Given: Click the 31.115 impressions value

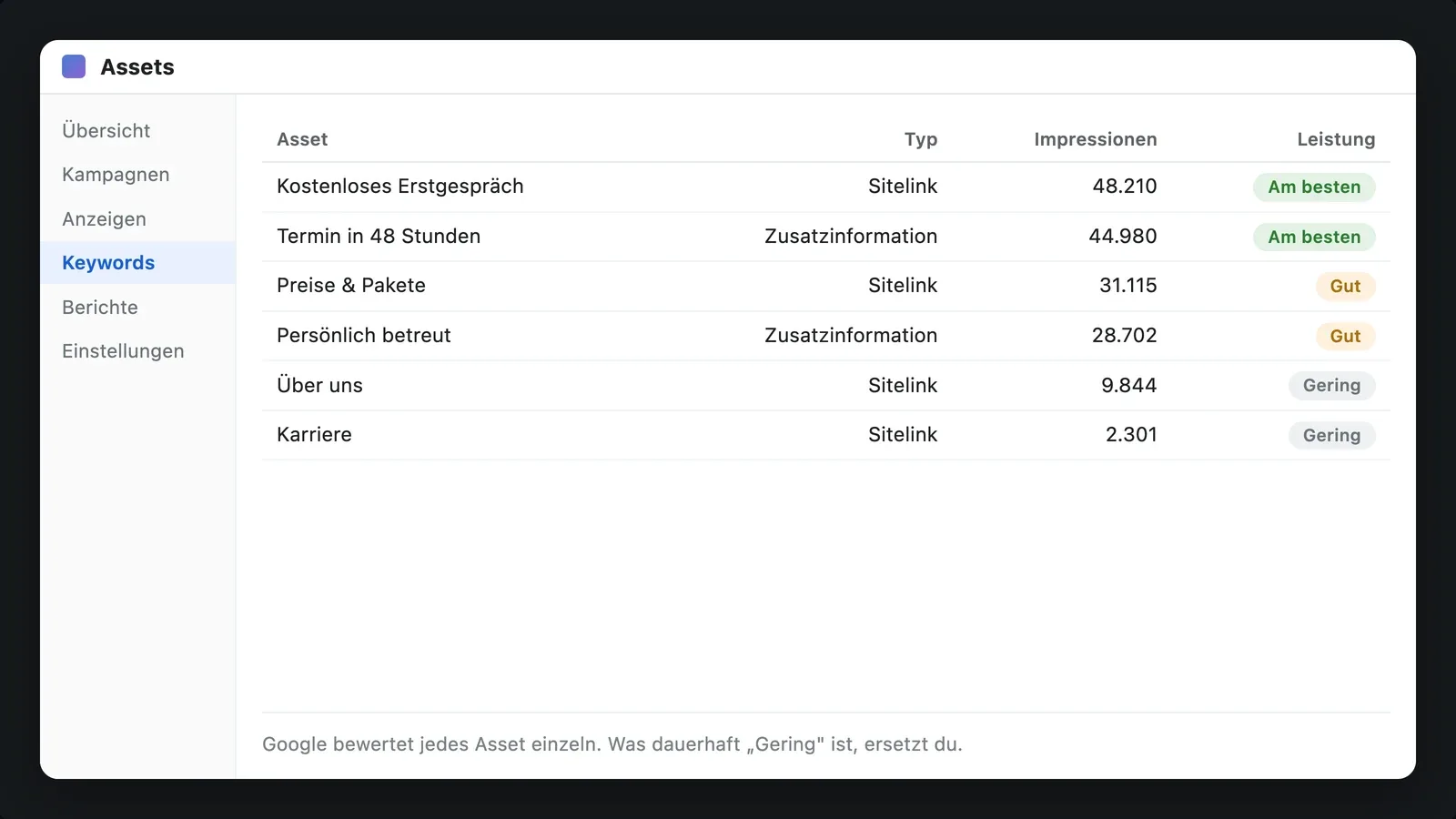Looking at the screenshot, I should click(x=1128, y=286).
